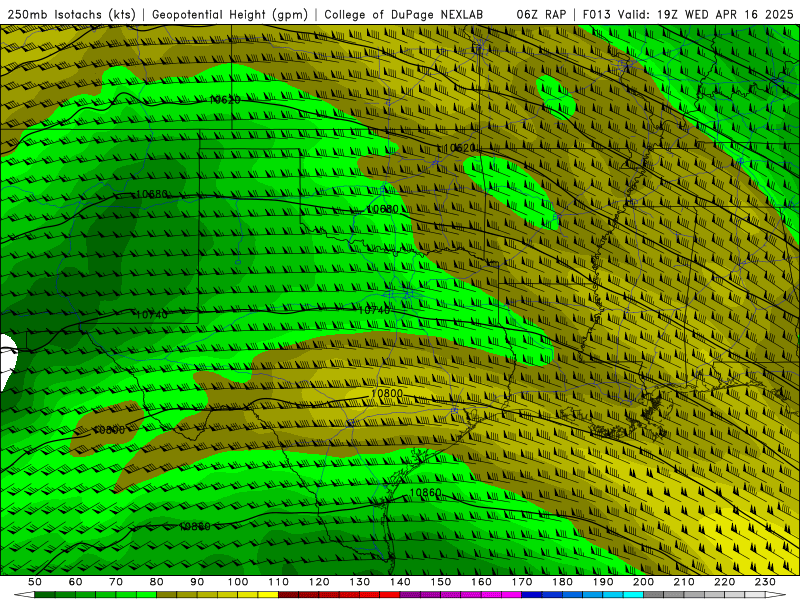Click the 160 tick label on the colorbar

point(481,582)
